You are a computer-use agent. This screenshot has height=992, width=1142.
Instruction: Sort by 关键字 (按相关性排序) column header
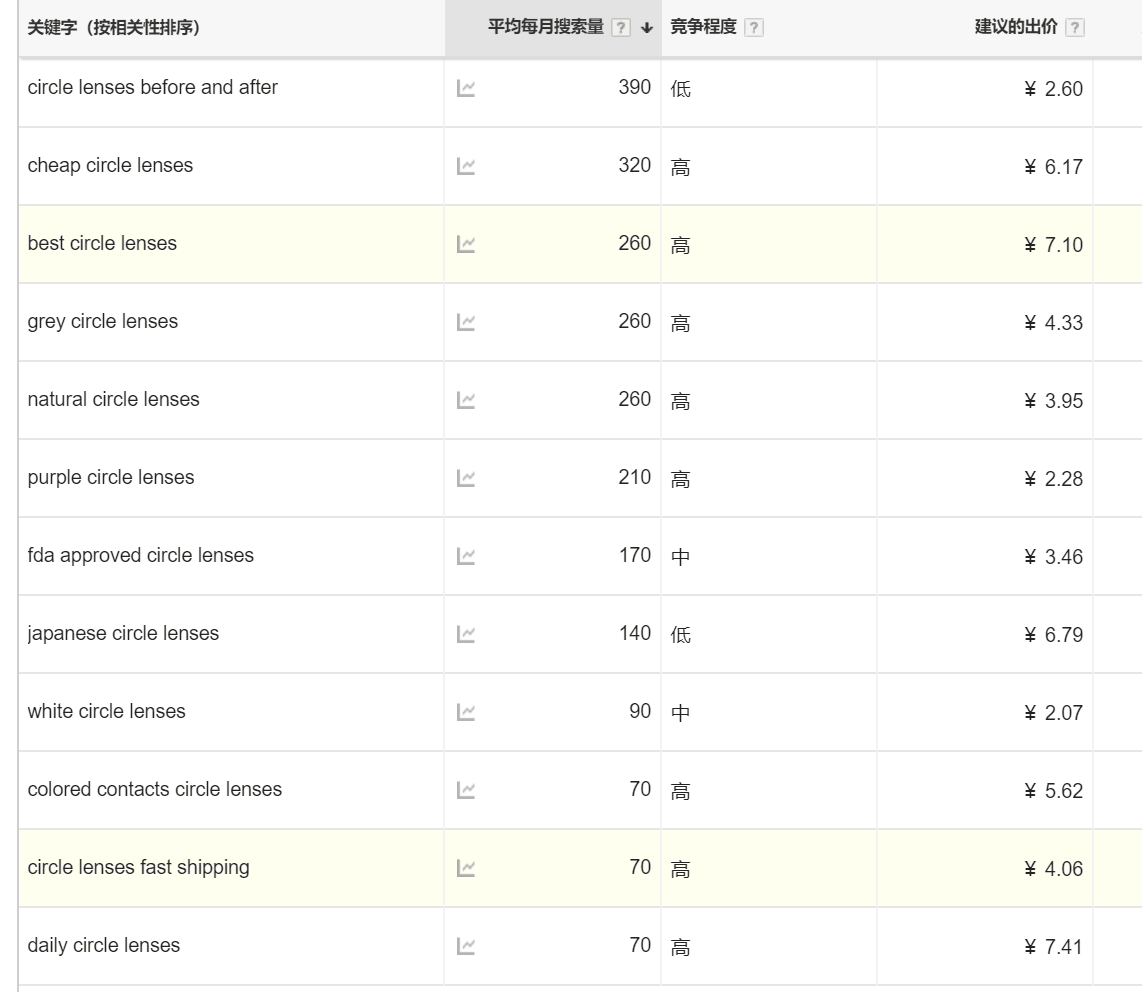pos(114,28)
